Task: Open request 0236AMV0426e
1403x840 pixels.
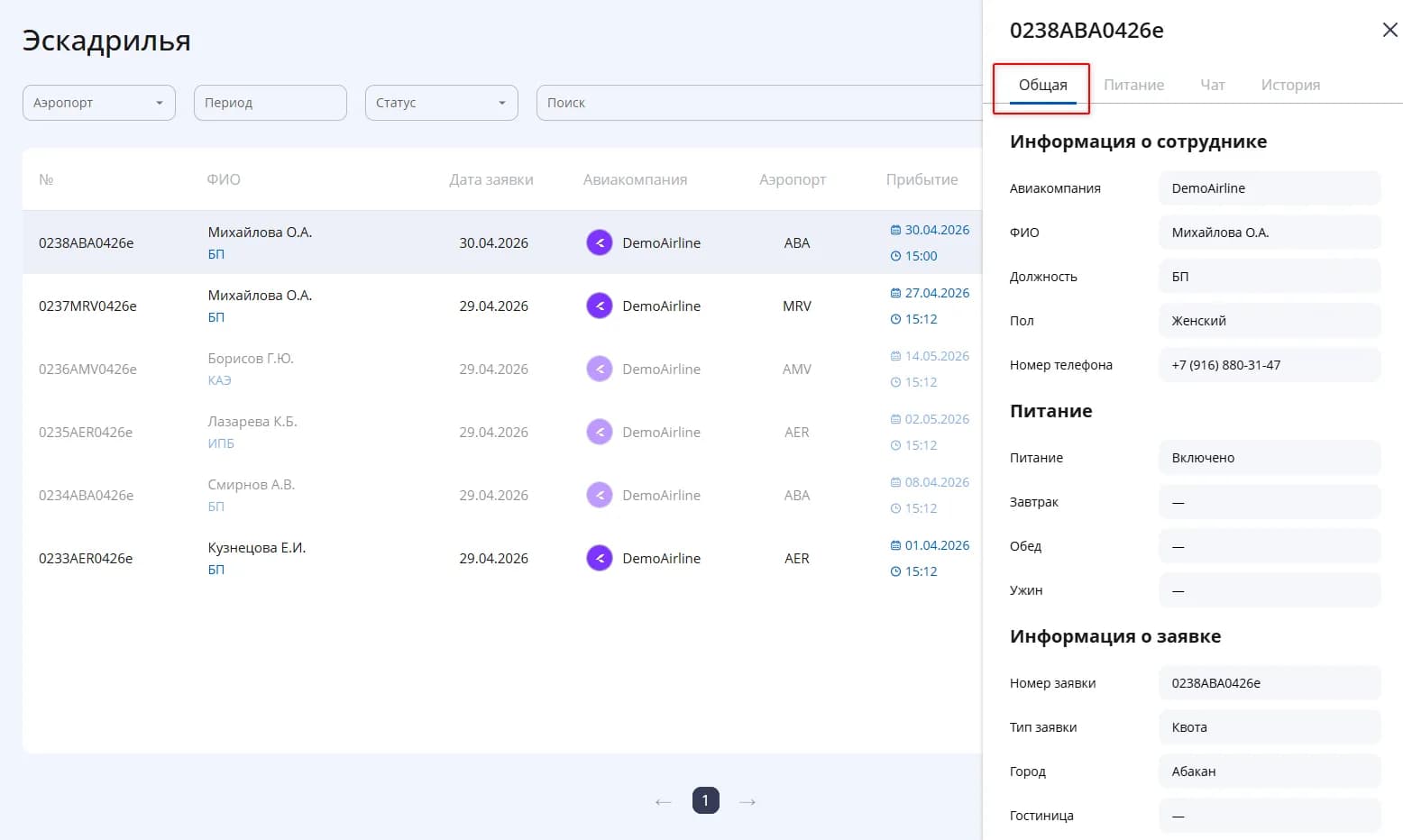Action: 87,369
